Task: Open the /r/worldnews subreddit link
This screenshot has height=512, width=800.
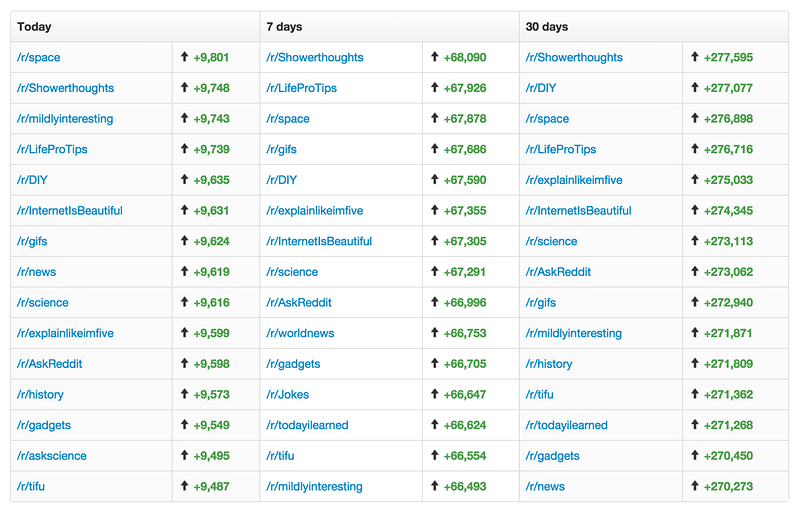Action: [300, 332]
